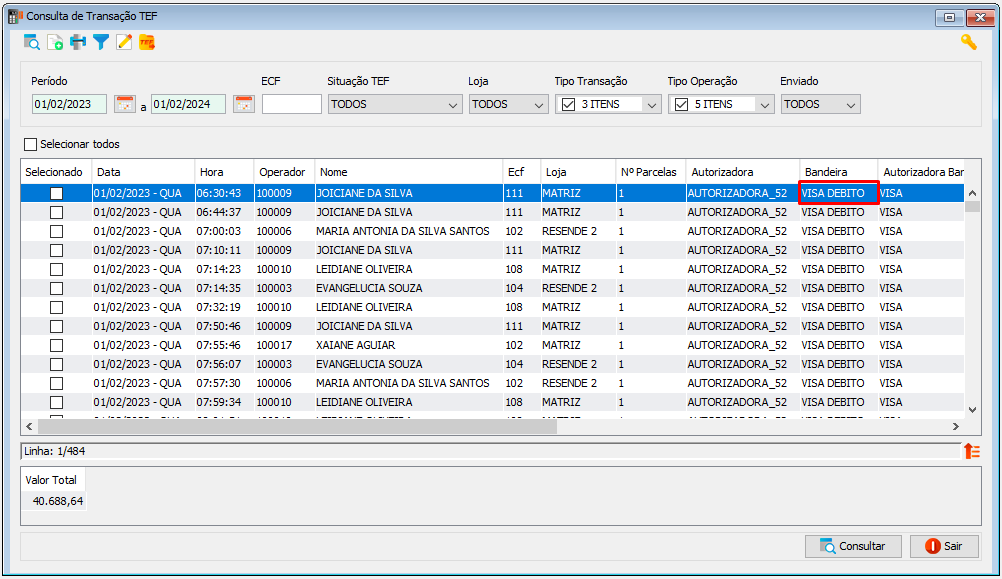
Task: Toggle the Tipo Transação 3 ITENS checkbox
Action: click(x=568, y=104)
